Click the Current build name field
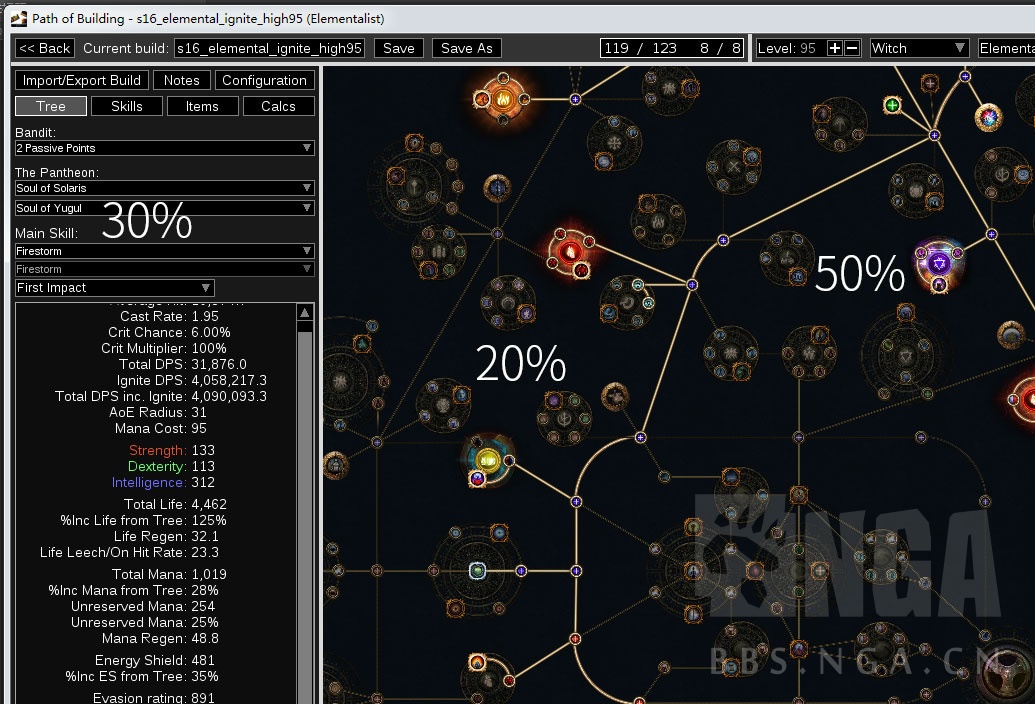The width and height of the screenshot is (1035, 704). [x=269, y=48]
